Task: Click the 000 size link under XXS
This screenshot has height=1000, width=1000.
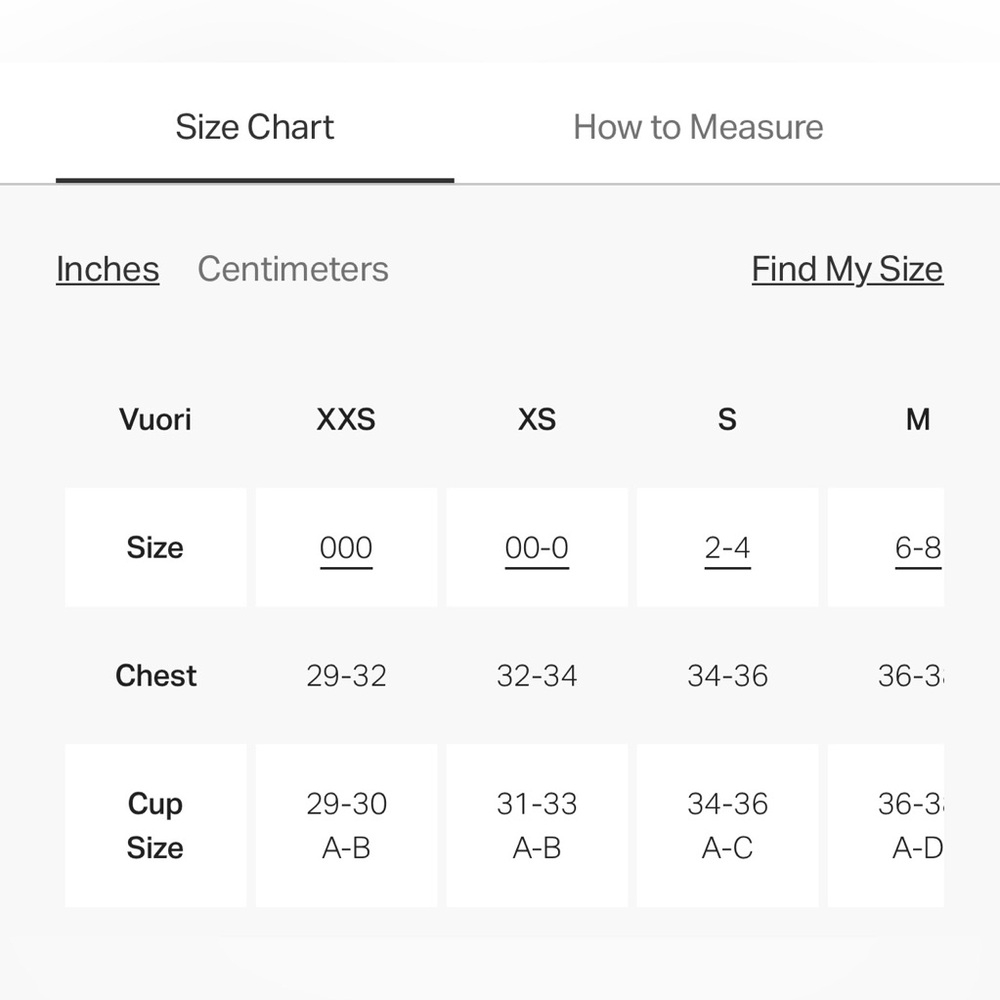Action: click(346, 548)
